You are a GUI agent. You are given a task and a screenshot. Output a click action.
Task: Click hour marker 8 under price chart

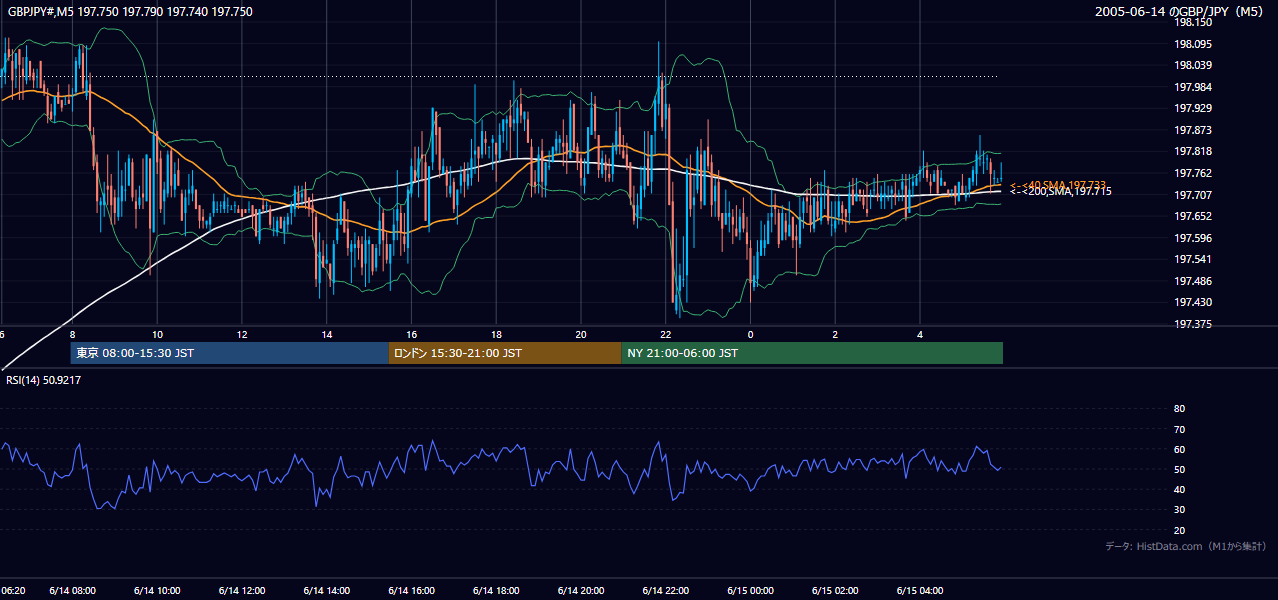point(72,334)
